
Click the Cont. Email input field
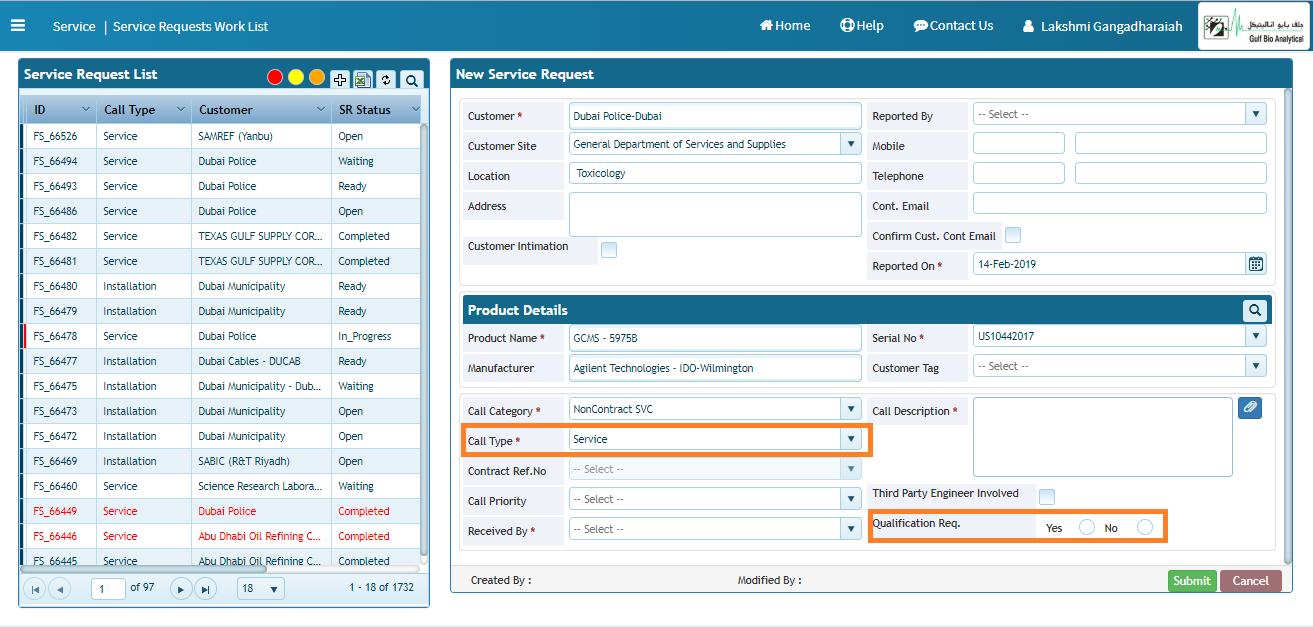pos(1120,203)
